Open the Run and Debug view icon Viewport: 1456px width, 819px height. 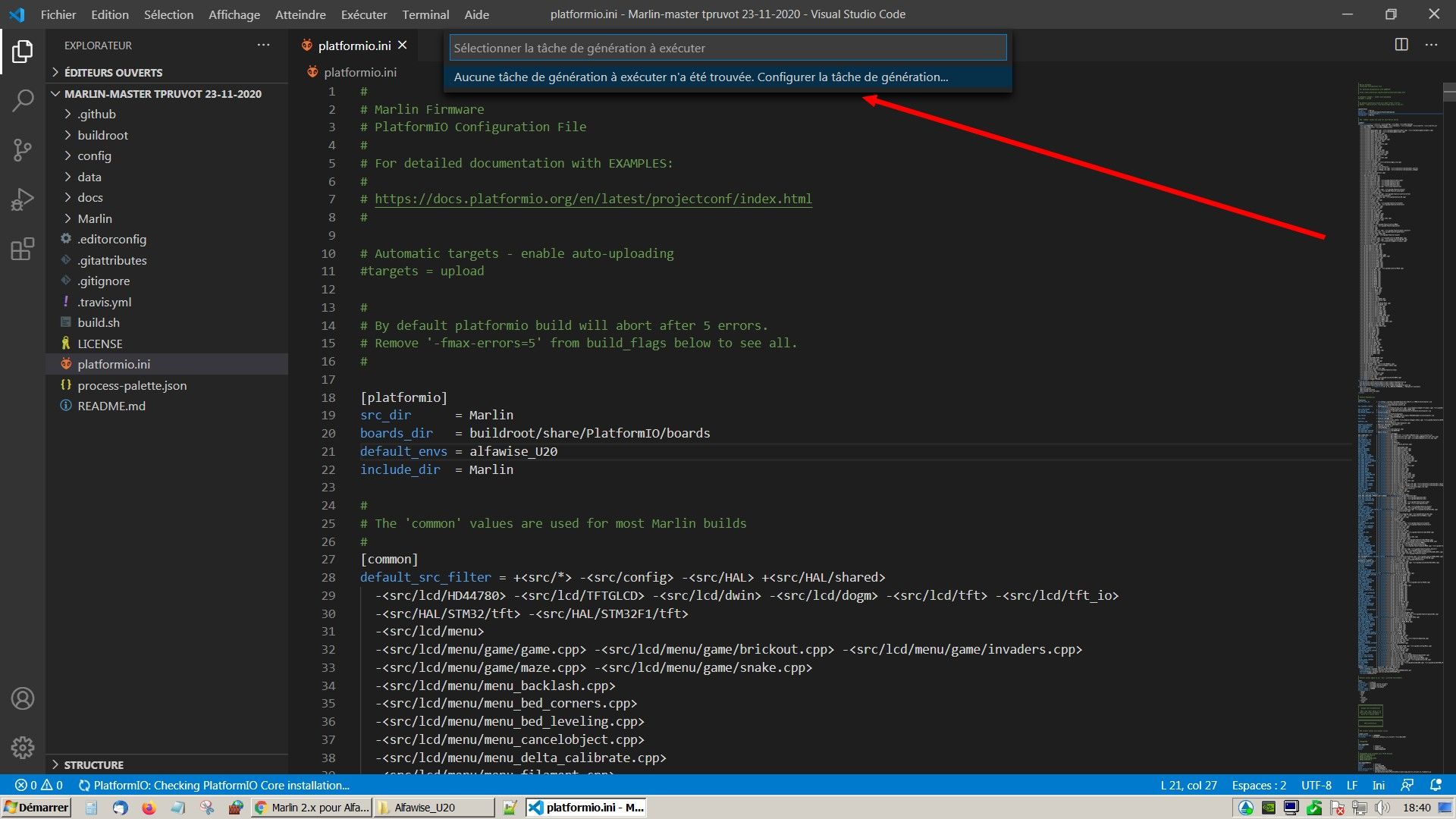coord(23,199)
